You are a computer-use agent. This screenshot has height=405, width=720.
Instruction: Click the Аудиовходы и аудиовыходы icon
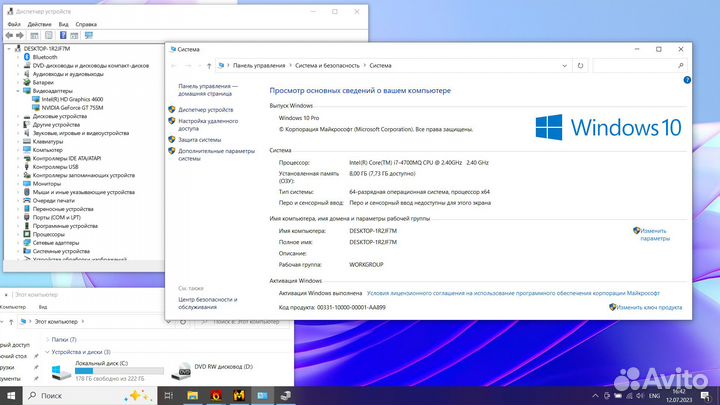[27, 74]
